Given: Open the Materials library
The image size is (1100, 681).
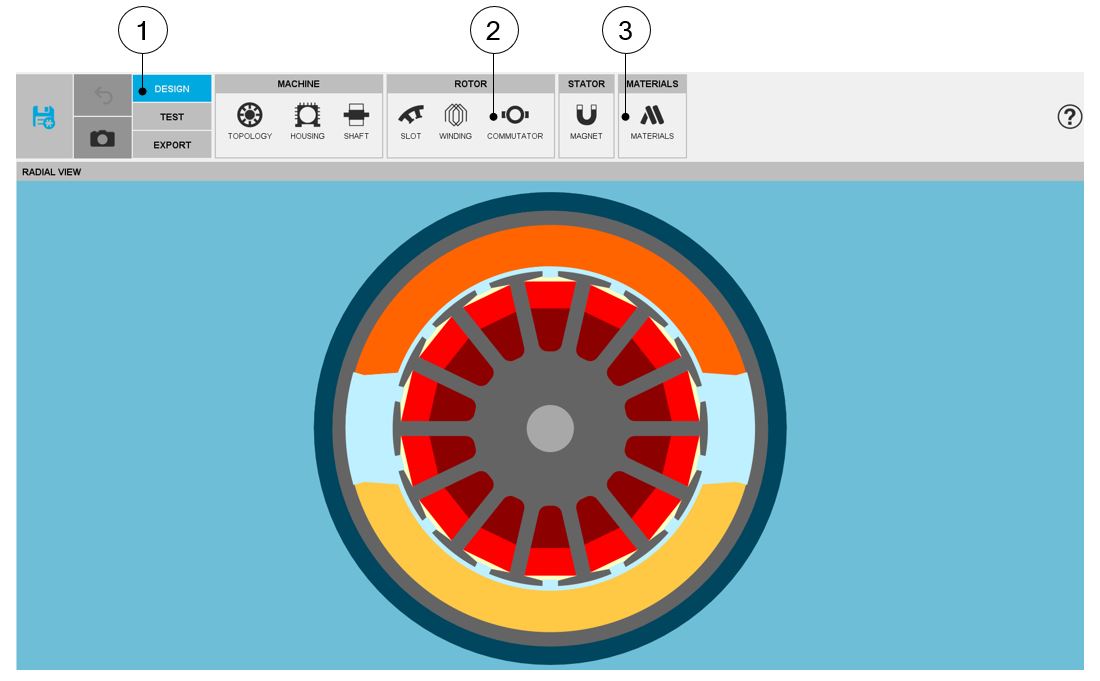Looking at the screenshot, I should point(652,120).
